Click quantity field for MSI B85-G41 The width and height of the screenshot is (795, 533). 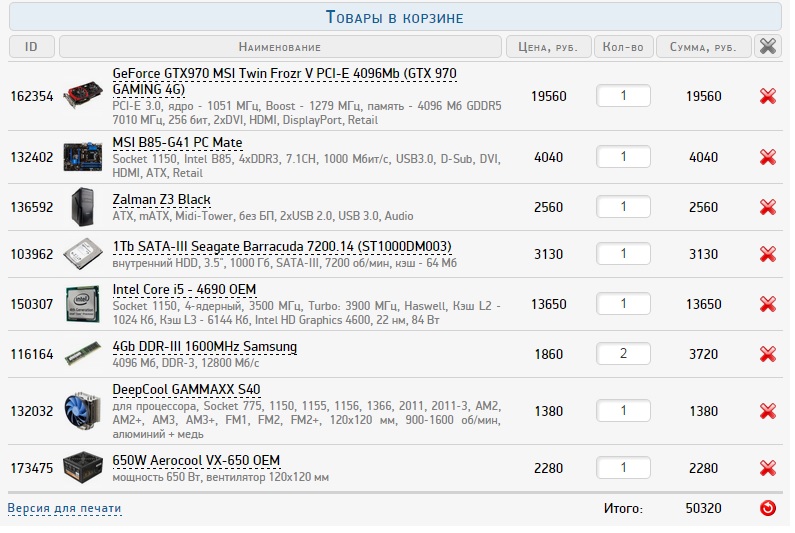[x=623, y=157]
